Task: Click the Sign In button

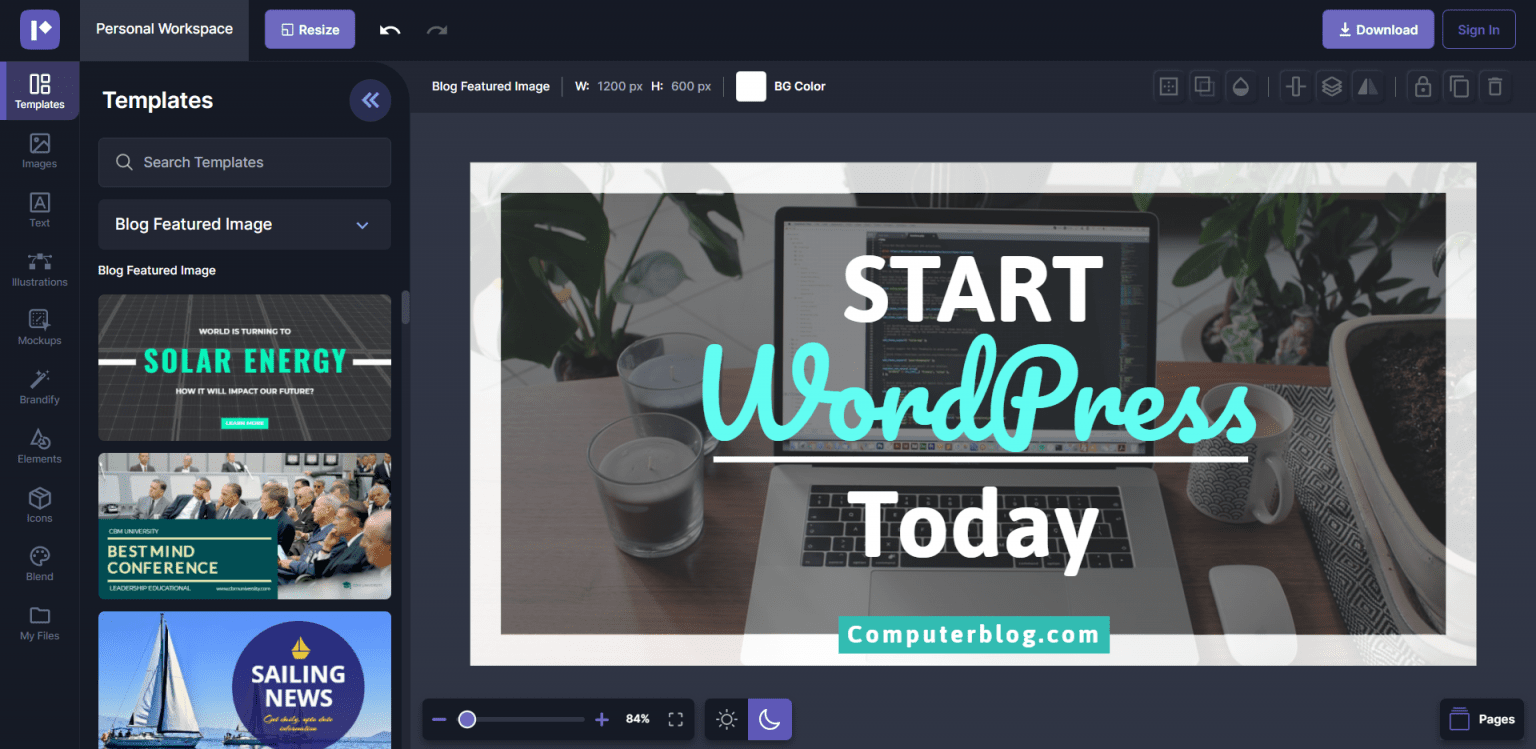Action: coord(1479,30)
